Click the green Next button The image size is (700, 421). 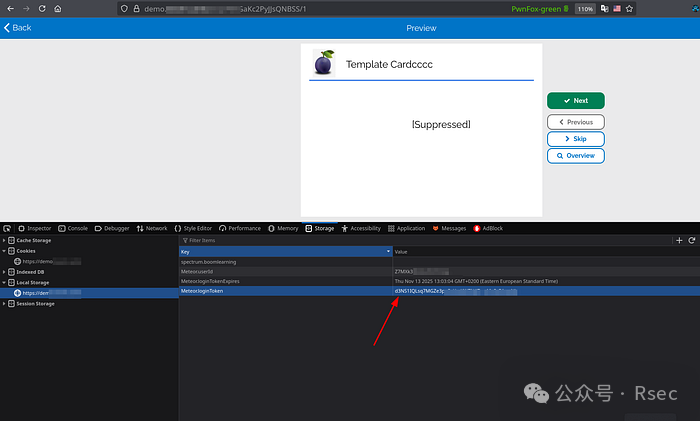tap(575, 101)
